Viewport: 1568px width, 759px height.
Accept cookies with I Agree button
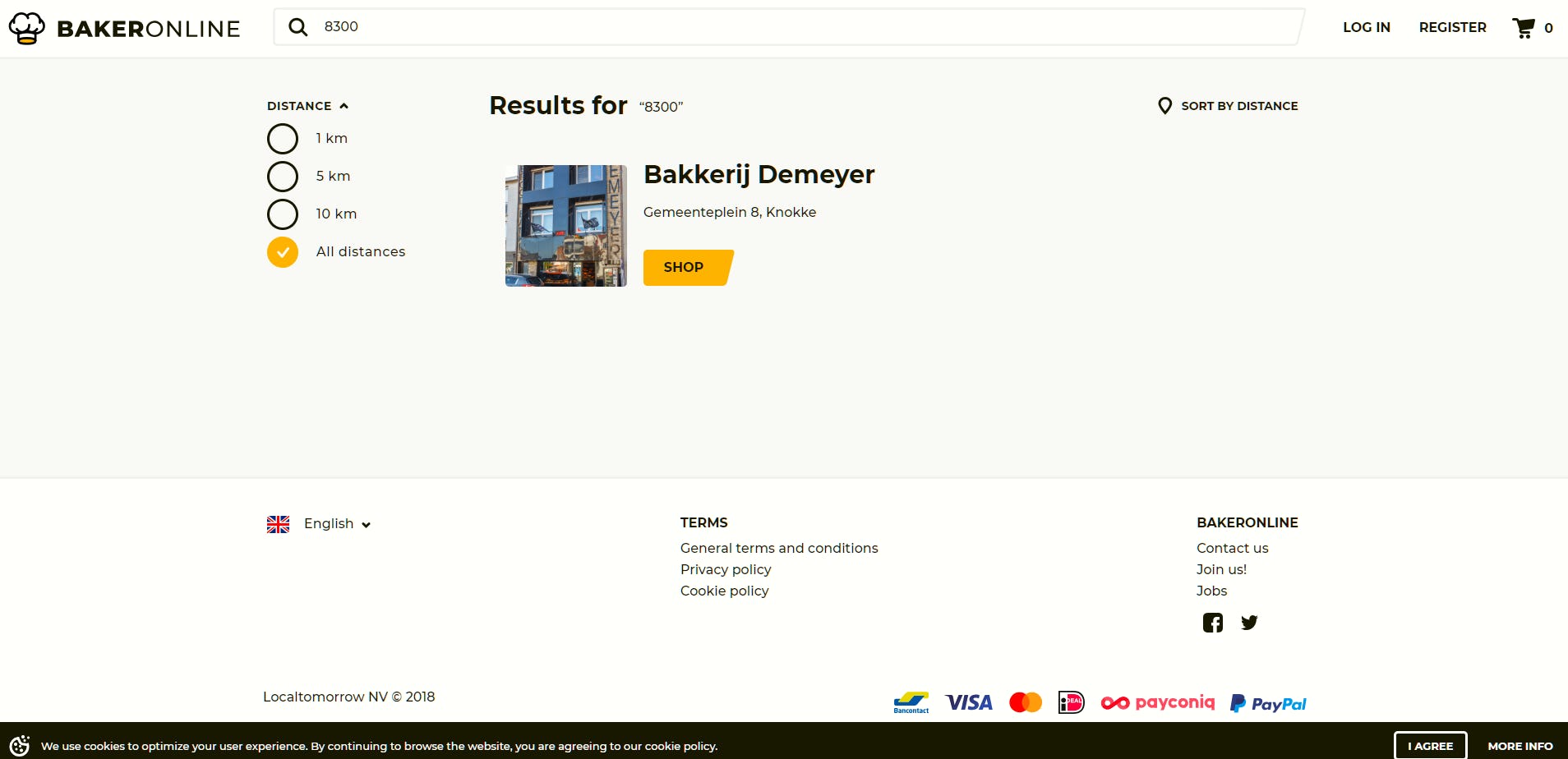coord(1430,746)
